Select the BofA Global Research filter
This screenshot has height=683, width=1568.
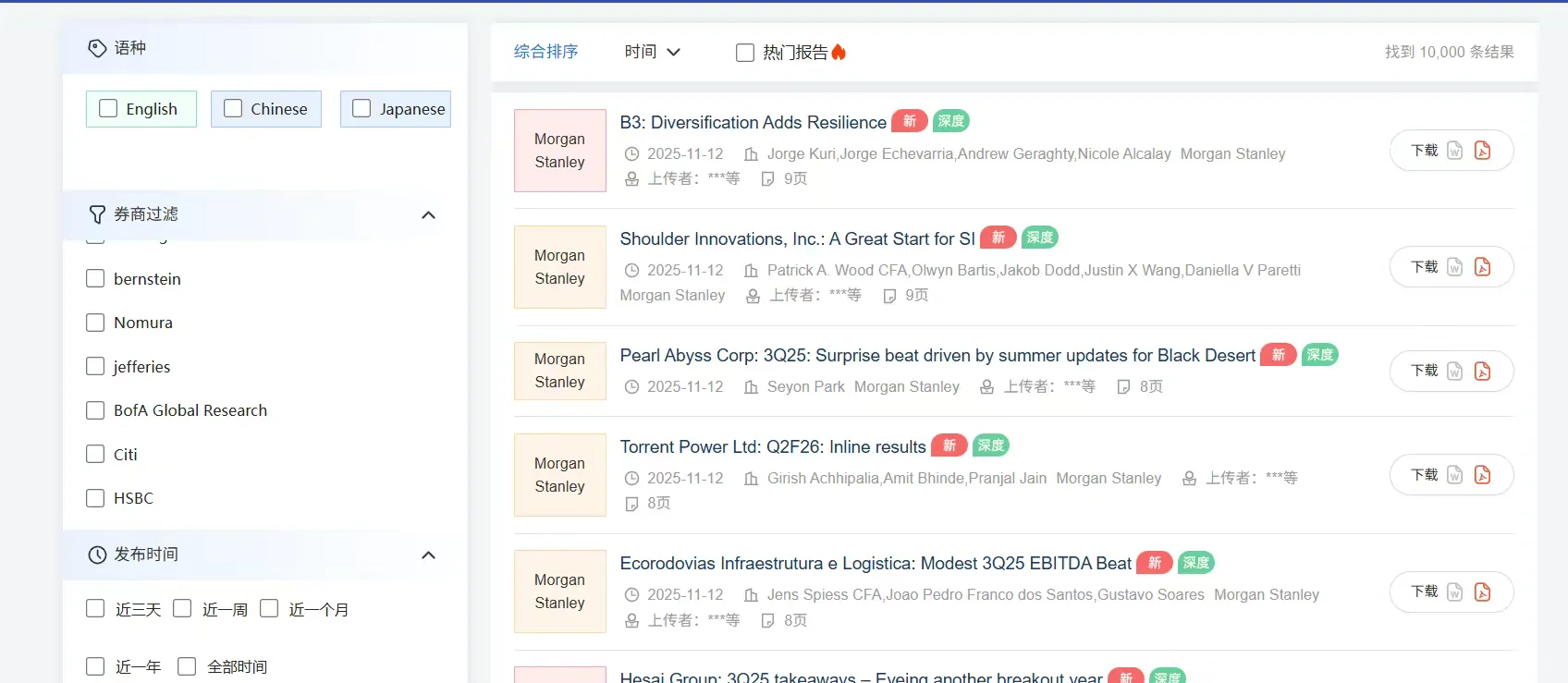pyautogui.click(x=95, y=410)
